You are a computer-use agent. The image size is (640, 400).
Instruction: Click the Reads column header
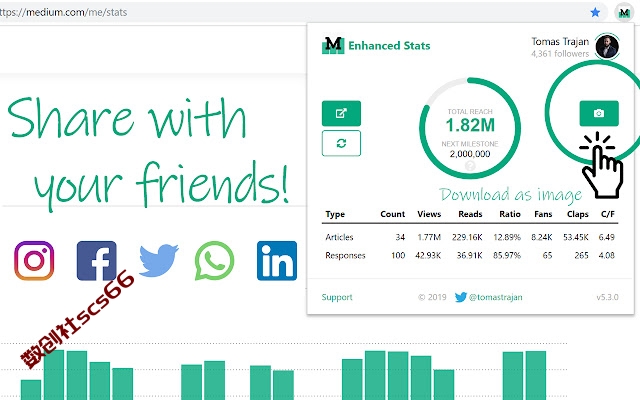click(470, 214)
